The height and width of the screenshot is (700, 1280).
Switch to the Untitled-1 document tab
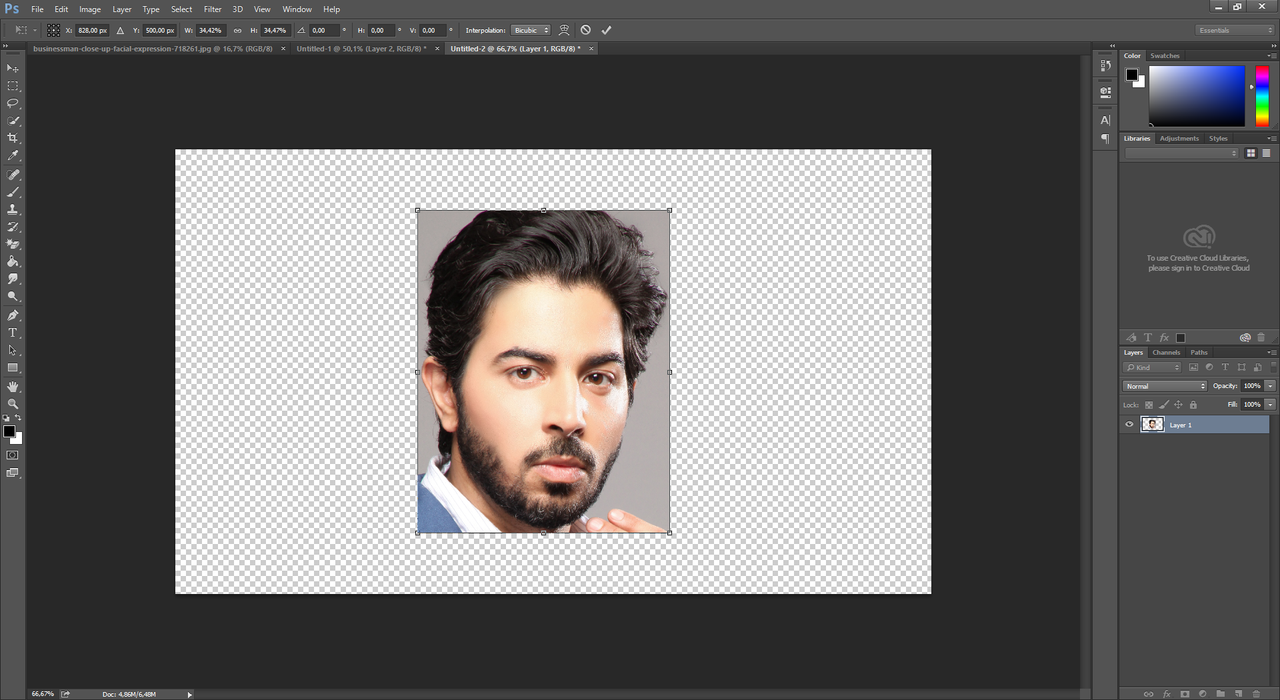click(361, 48)
